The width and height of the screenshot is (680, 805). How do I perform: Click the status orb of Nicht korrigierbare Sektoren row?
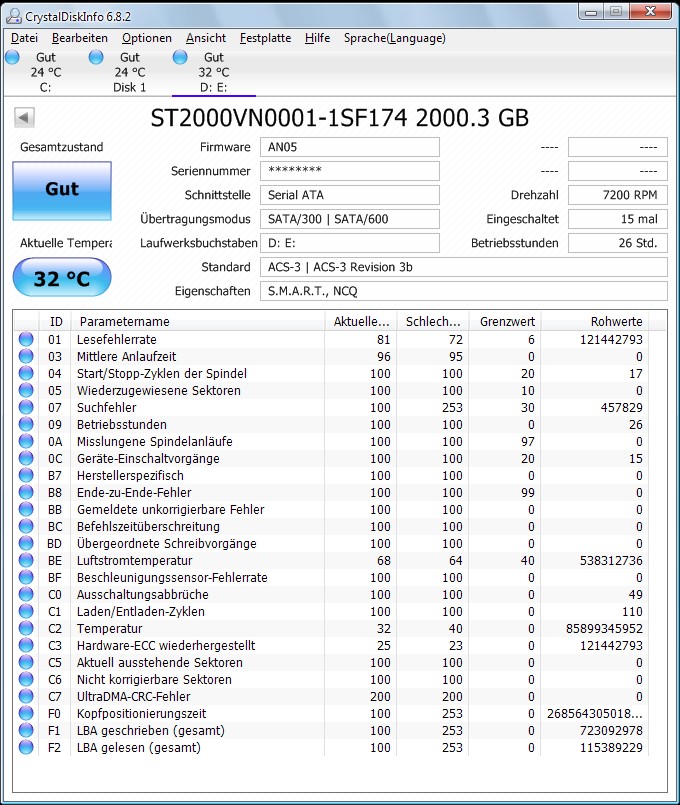[26, 679]
